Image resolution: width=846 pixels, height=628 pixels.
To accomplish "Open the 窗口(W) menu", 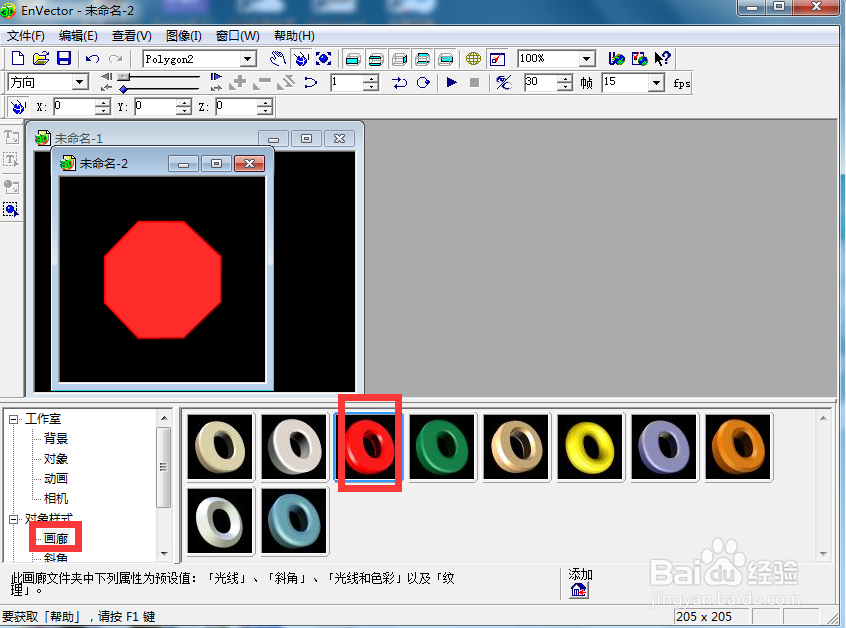I will tap(237, 36).
